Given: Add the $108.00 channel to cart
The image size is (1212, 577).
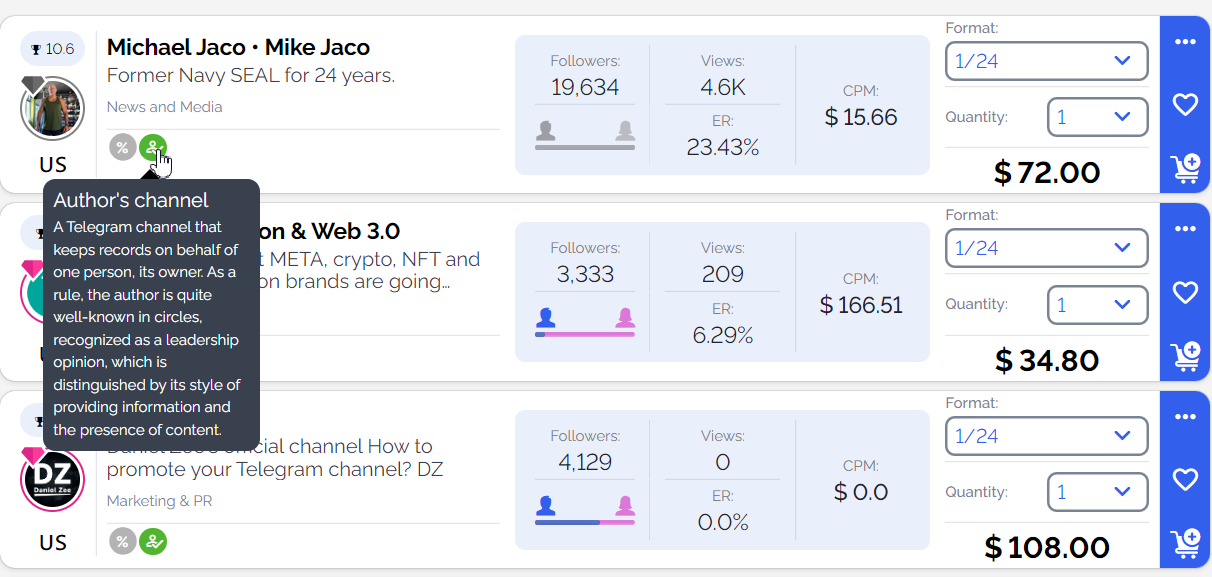Looking at the screenshot, I should tap(1185, 543).
